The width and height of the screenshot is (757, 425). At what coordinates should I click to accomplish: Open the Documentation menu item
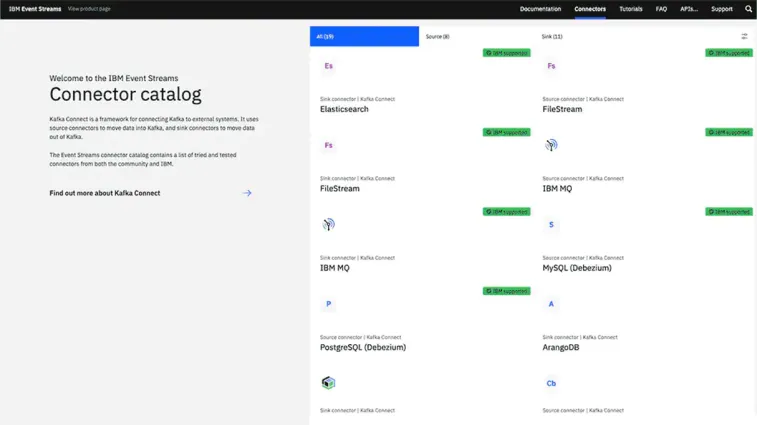(540, 9)
